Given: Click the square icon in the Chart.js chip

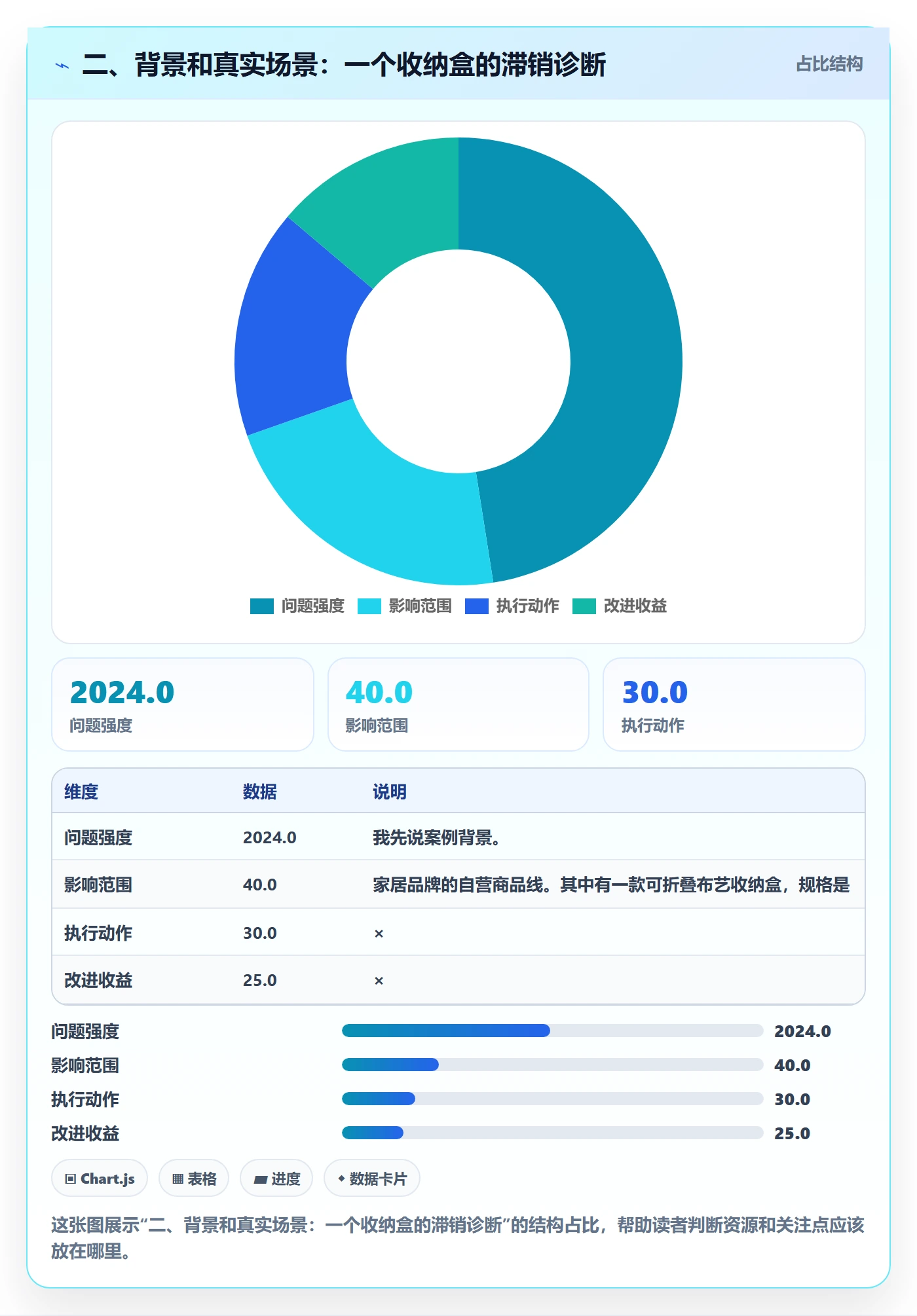Looking at the screenshot, I should click(x=71, y=1179).
